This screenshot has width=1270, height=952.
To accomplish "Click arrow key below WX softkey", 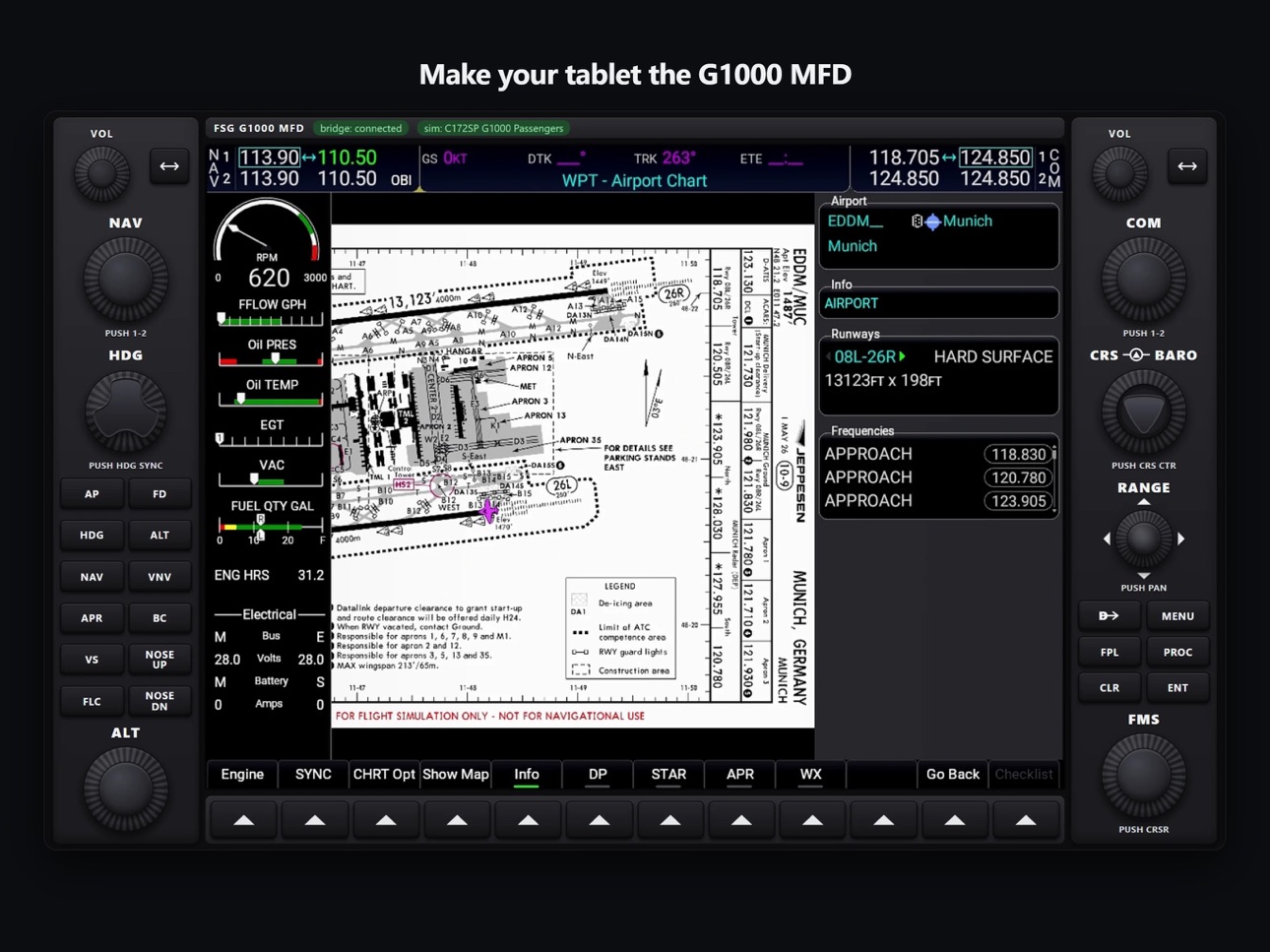I will pos(812,819).
